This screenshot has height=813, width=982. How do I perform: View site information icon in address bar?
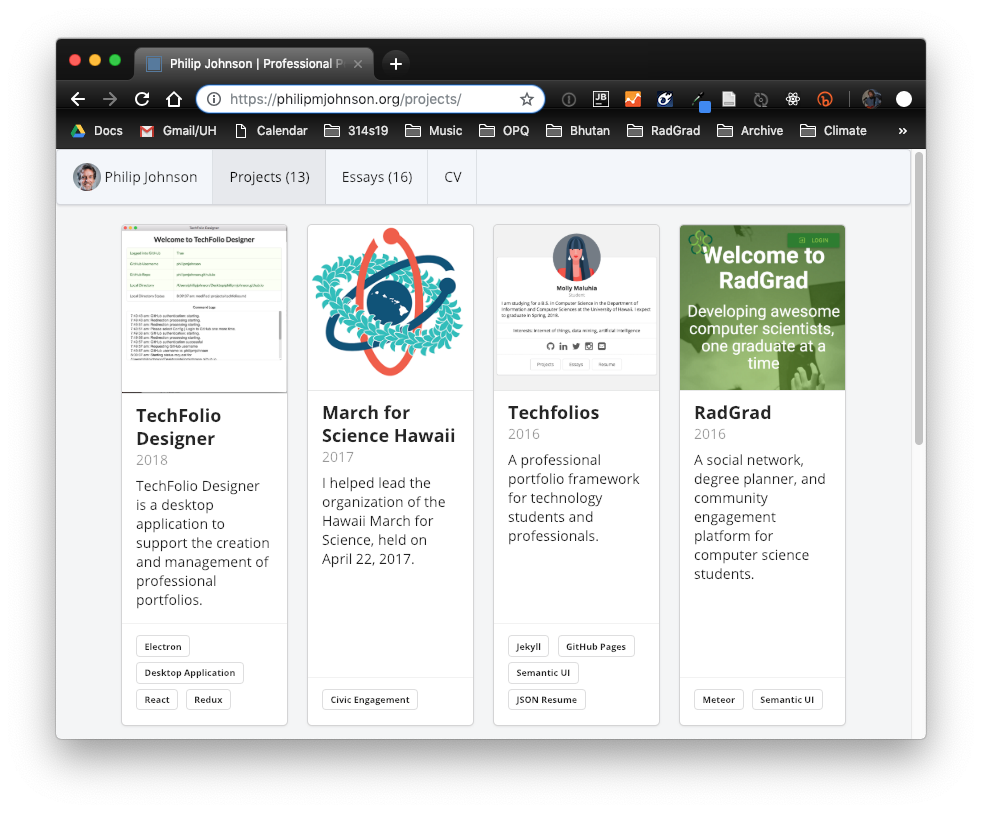click(x=214, y=99)
